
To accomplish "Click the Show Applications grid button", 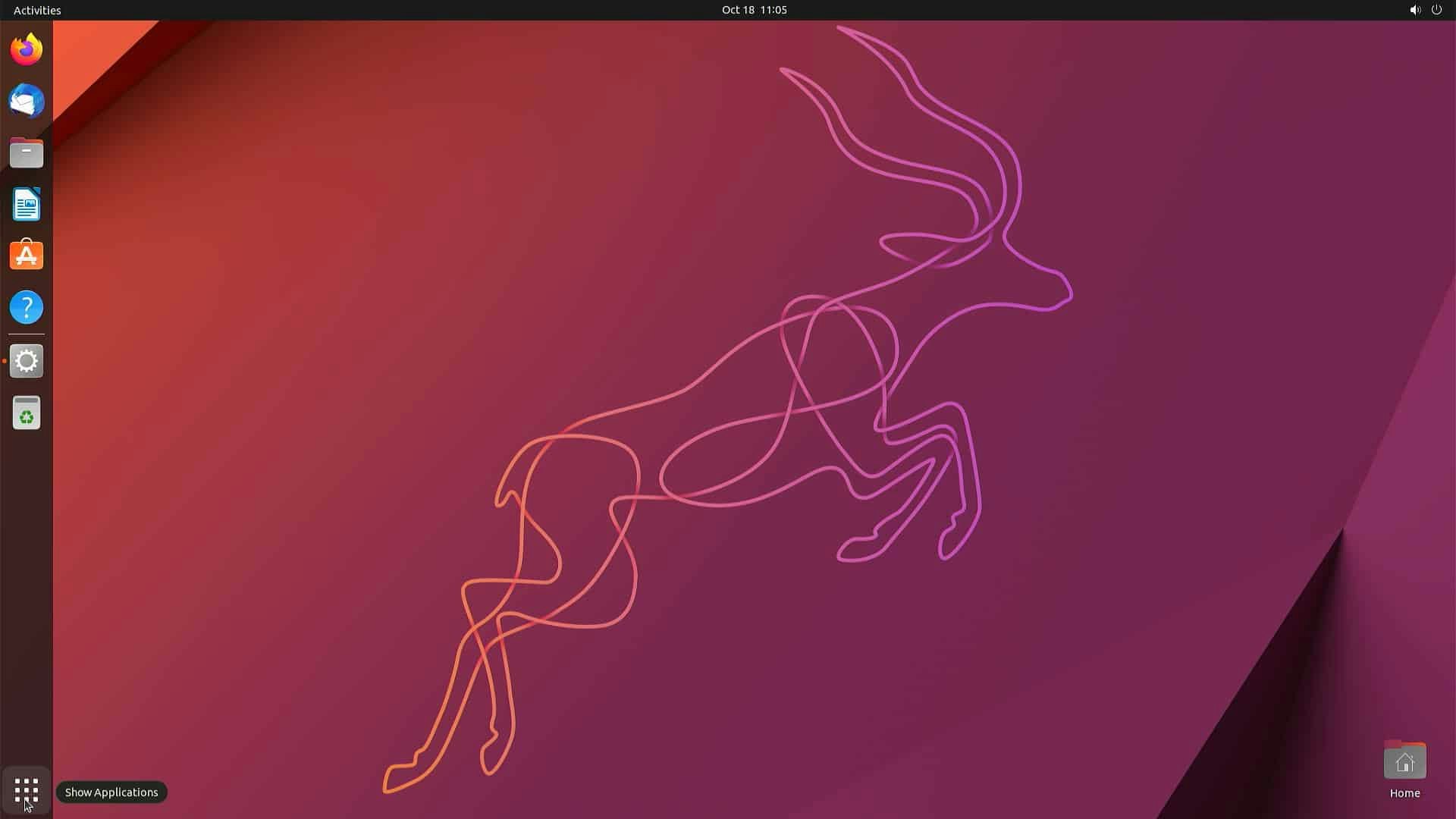I will tap(27, 791).
